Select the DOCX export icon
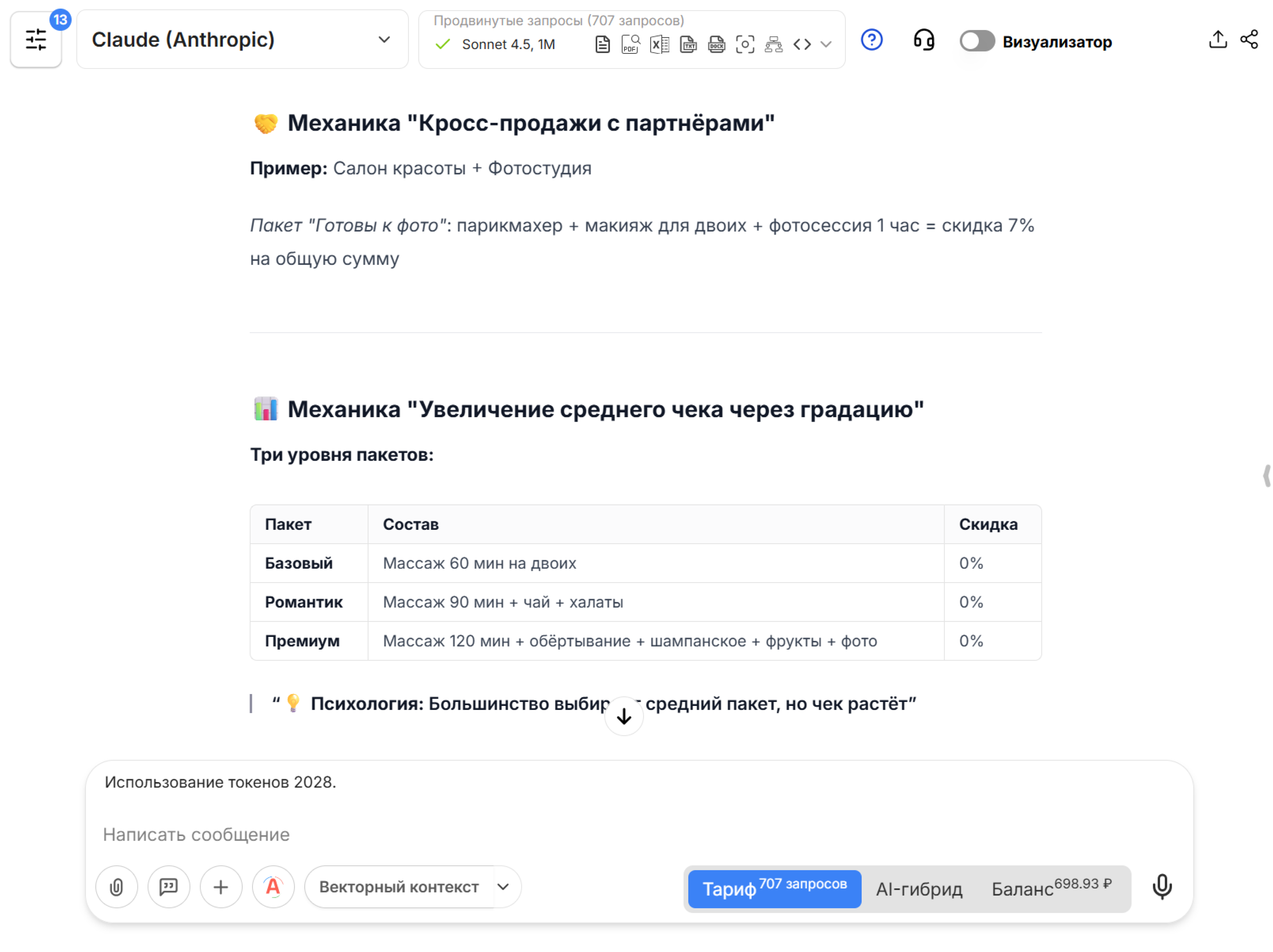1273x952 pixels. pos(717,43)
